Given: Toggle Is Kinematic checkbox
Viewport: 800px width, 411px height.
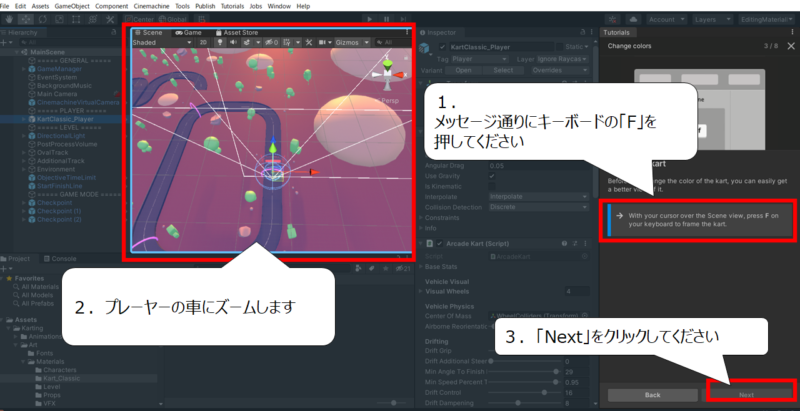Looking at the screenshot, I should pos(492,187).
